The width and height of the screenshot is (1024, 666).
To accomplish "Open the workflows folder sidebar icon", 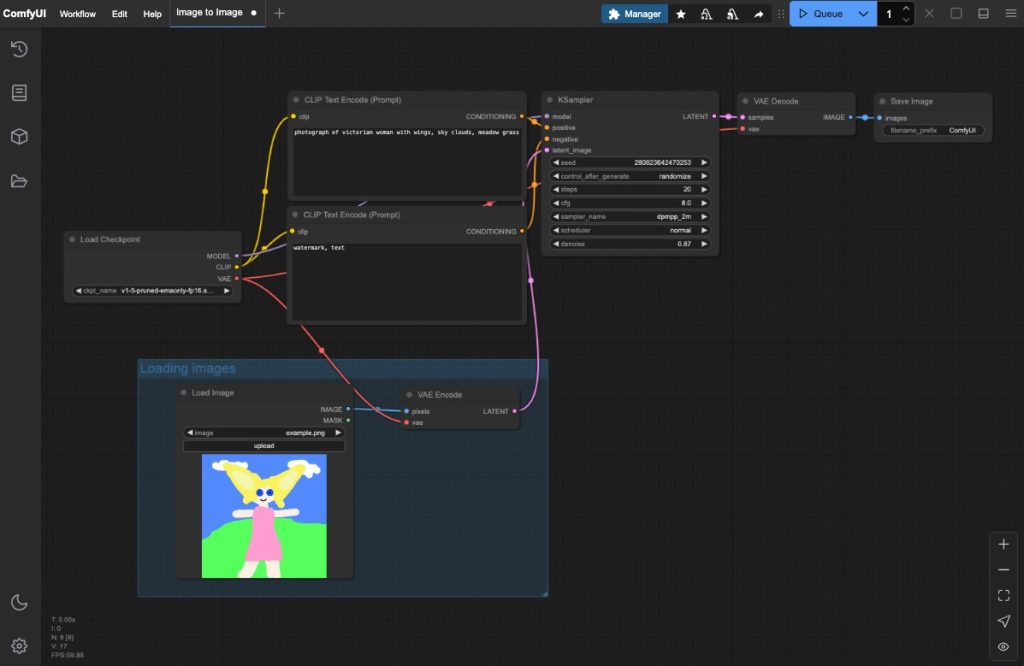I will pos(19,181).
